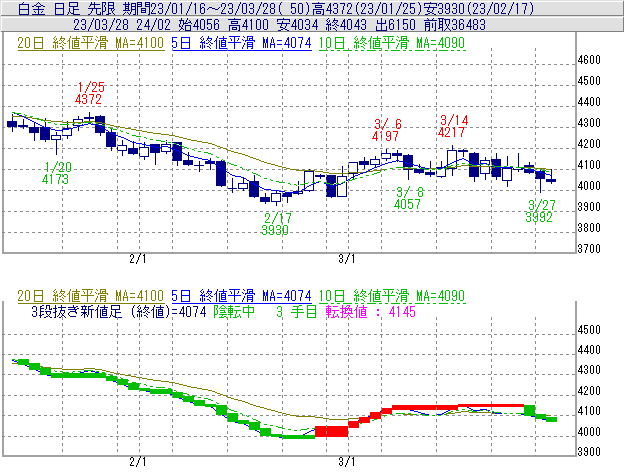Click the 転換値 : 4145 text
Viewport: 624px width, 475px height.
click(x=370, y=311)
